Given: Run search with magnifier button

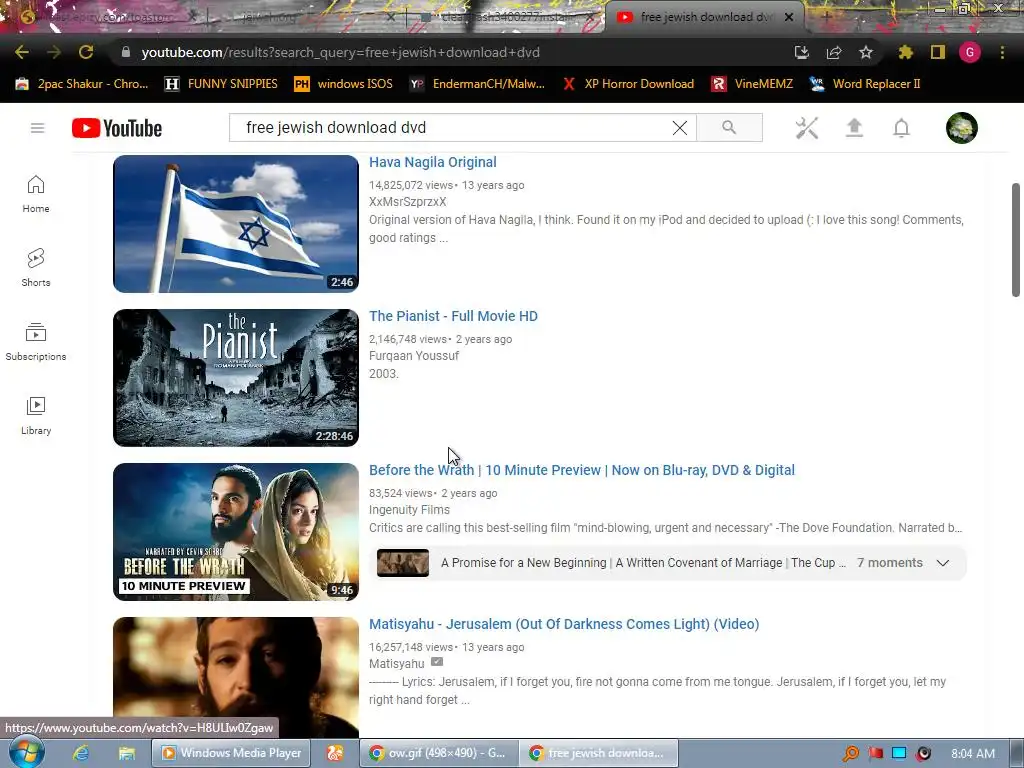Looking at the screenshot, I should [x=729, y=127].
